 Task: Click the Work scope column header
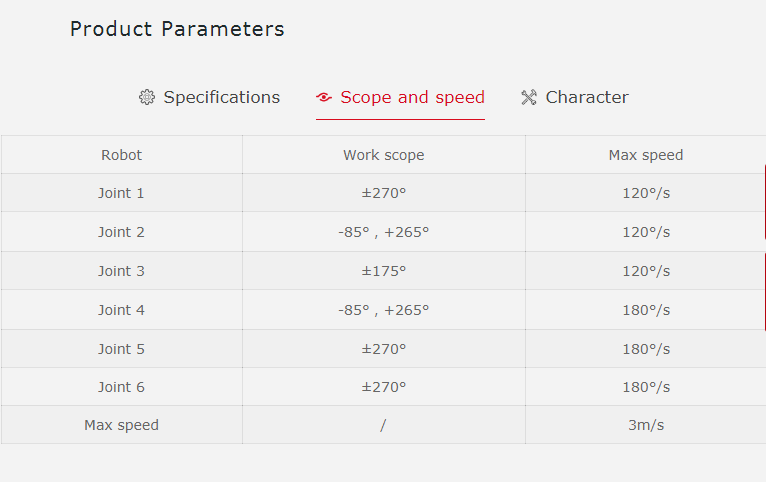(383, 155)
